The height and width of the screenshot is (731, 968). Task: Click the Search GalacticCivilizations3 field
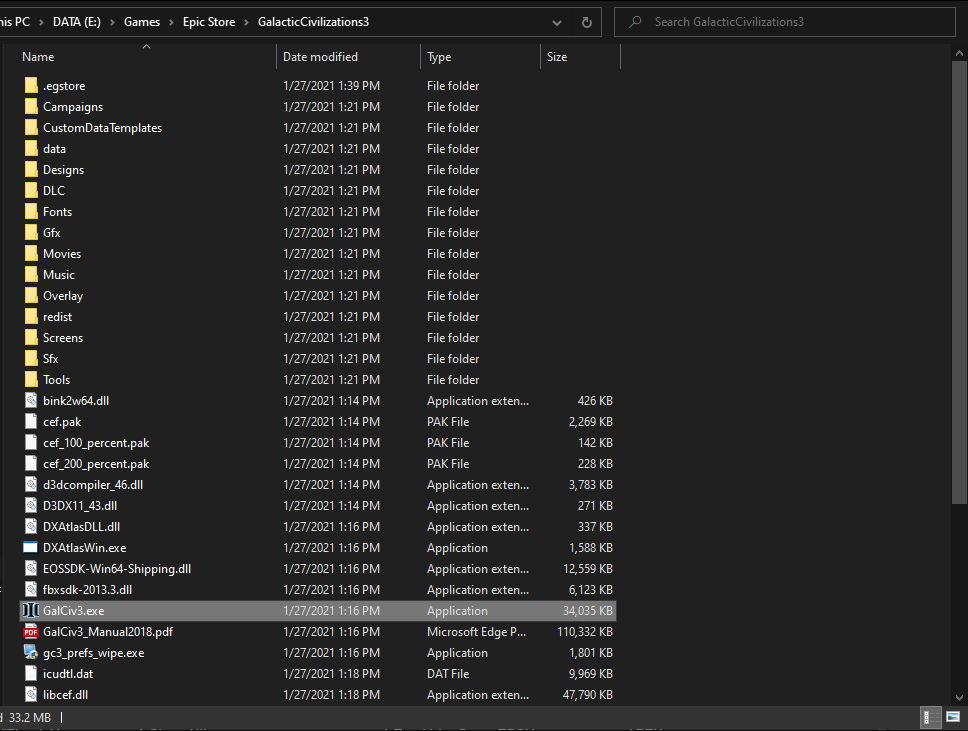tap(785, 22)
